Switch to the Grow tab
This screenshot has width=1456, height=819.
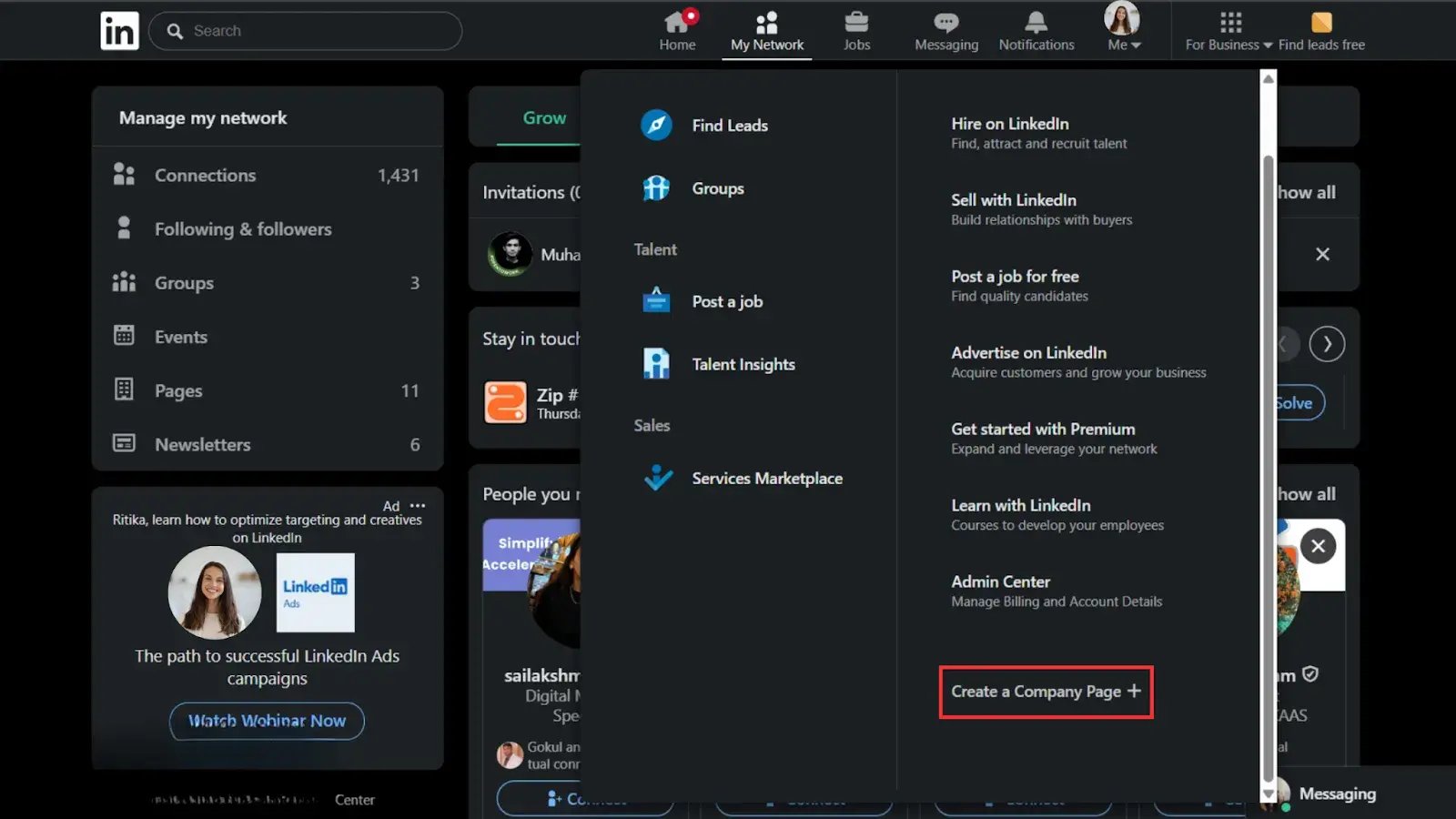[x=543, y=118]
